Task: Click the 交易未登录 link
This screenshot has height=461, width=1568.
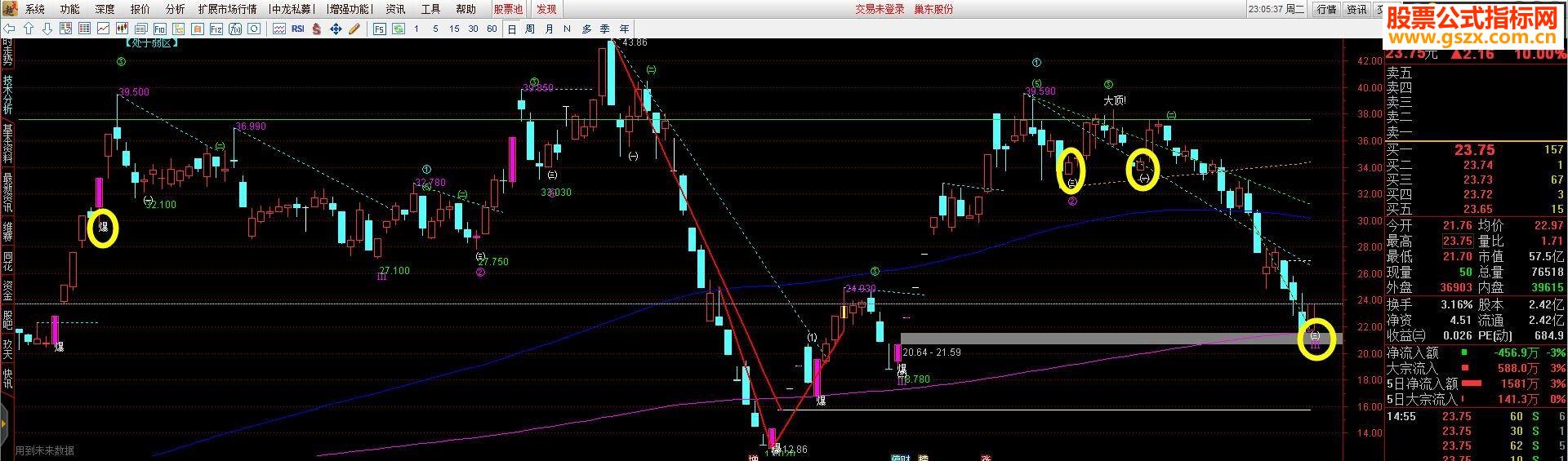Action: point(880,9)
